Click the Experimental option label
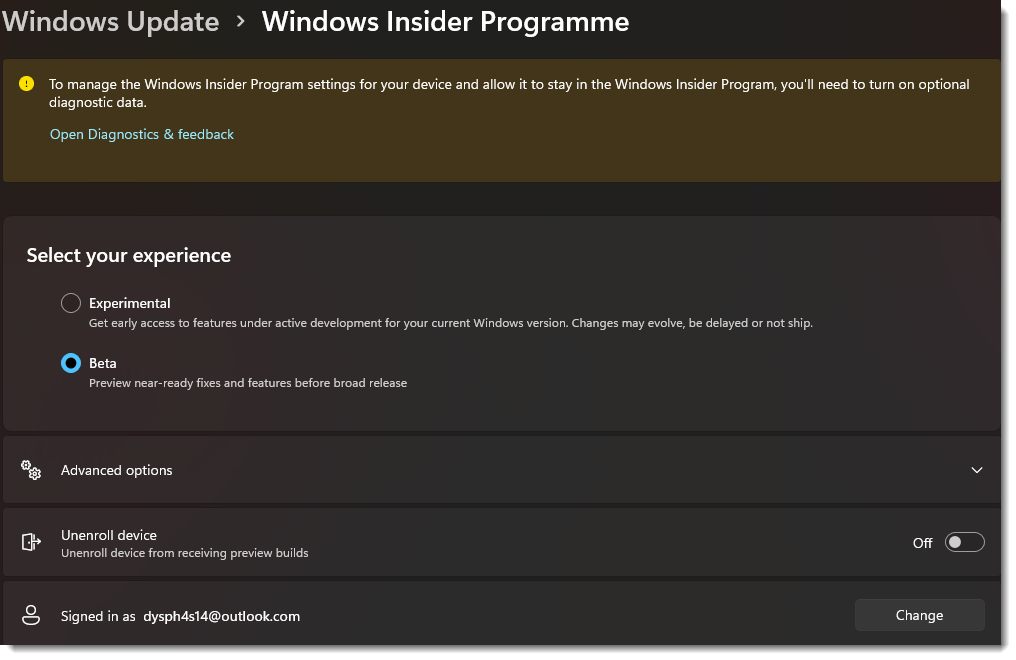 [130, 303]
